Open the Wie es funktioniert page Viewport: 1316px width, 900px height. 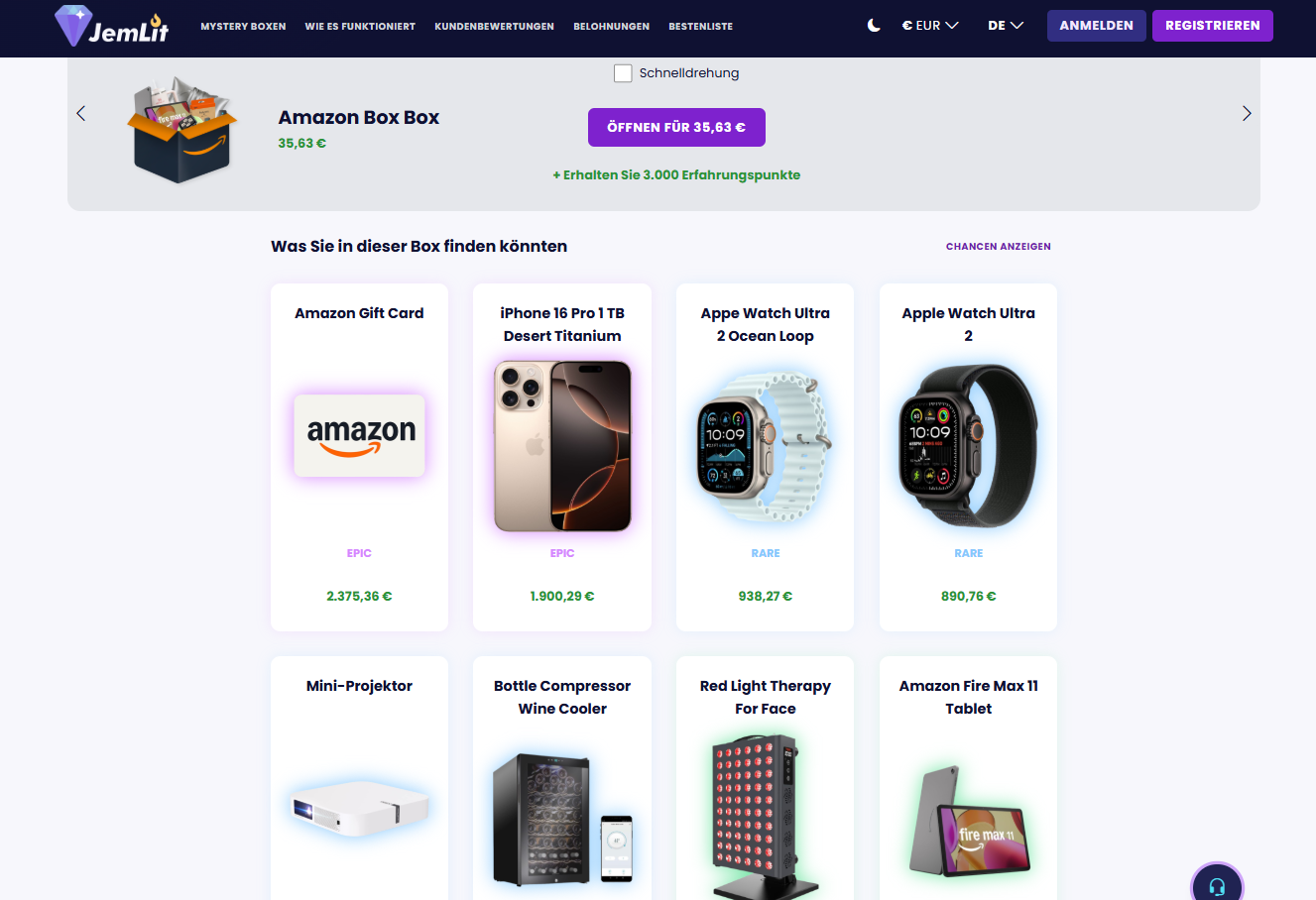click(x=360, y=27)
